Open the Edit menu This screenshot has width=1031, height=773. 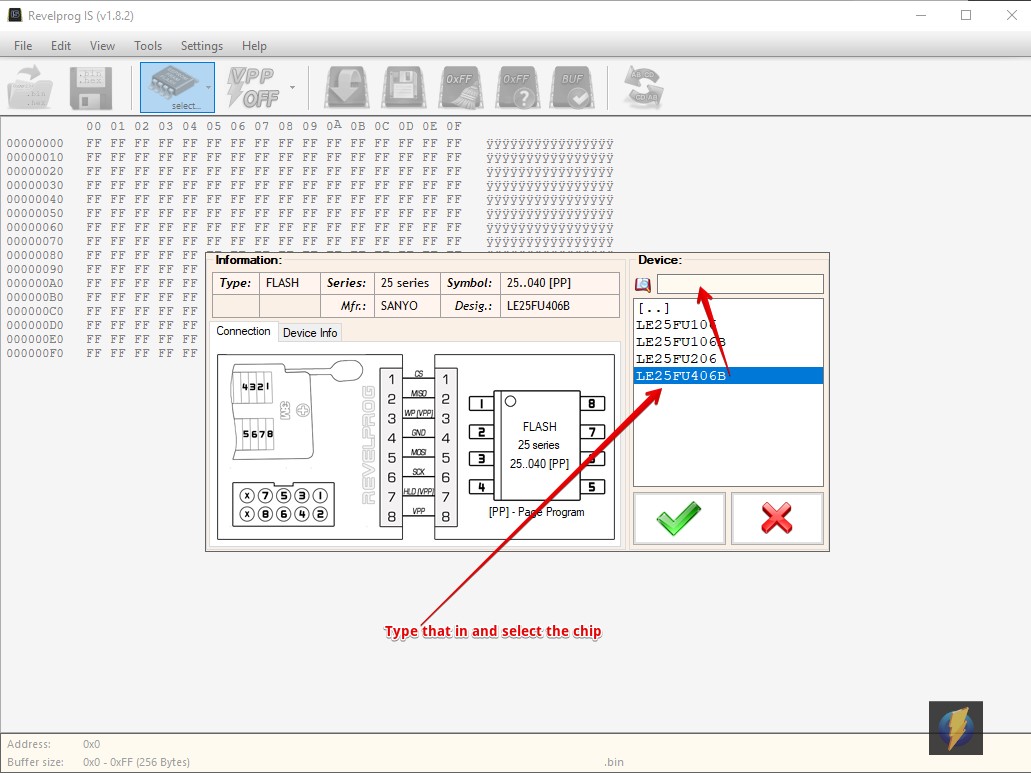(x=60, y=45)
